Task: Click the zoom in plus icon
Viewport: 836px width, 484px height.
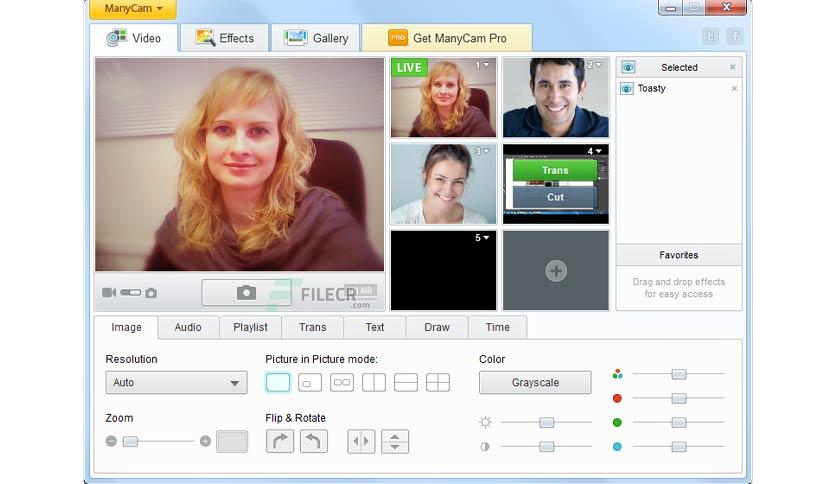Action: 205,441
